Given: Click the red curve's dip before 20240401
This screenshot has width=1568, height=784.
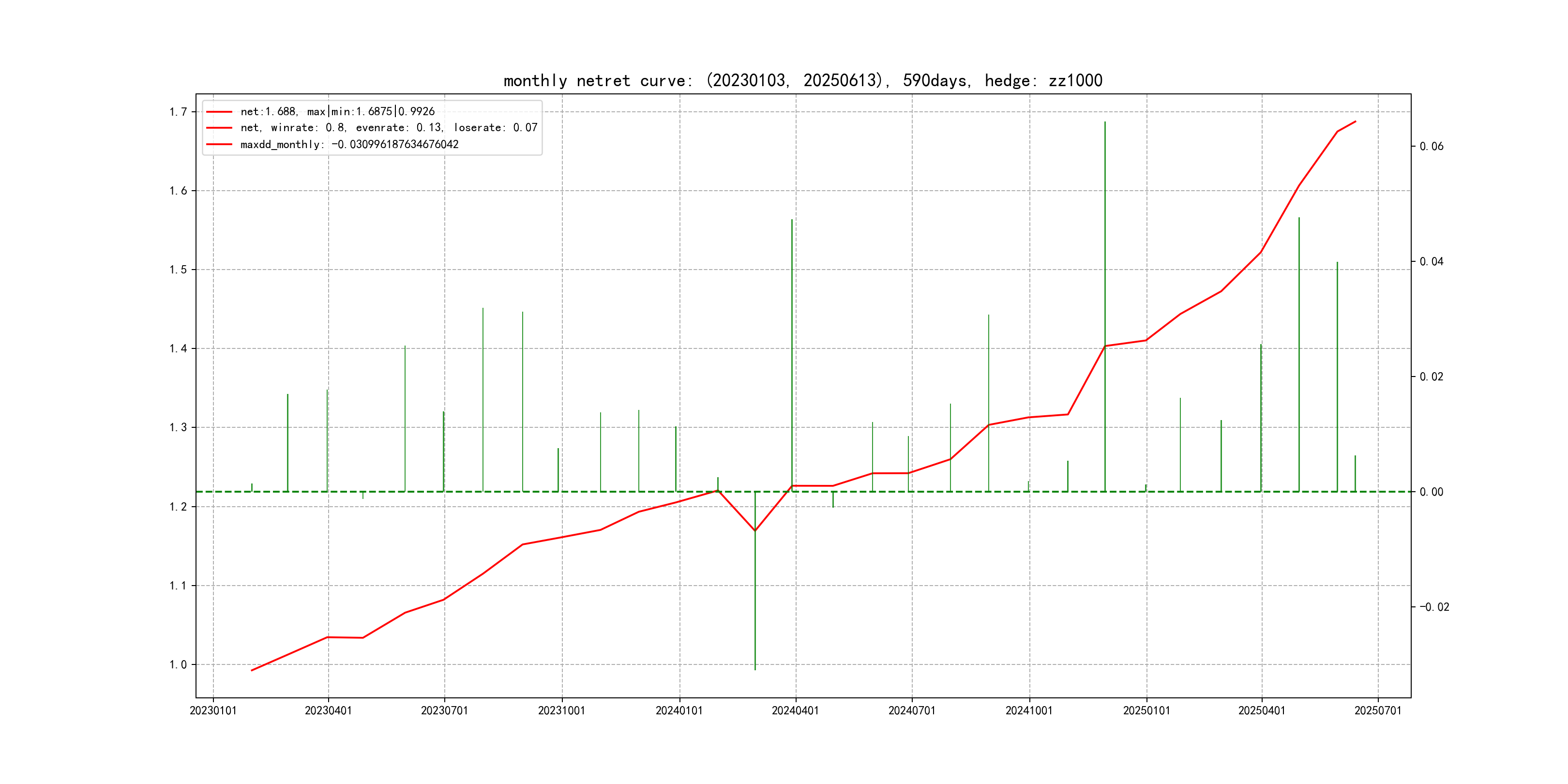Looking at the screenshot, I should click(755, 531).
